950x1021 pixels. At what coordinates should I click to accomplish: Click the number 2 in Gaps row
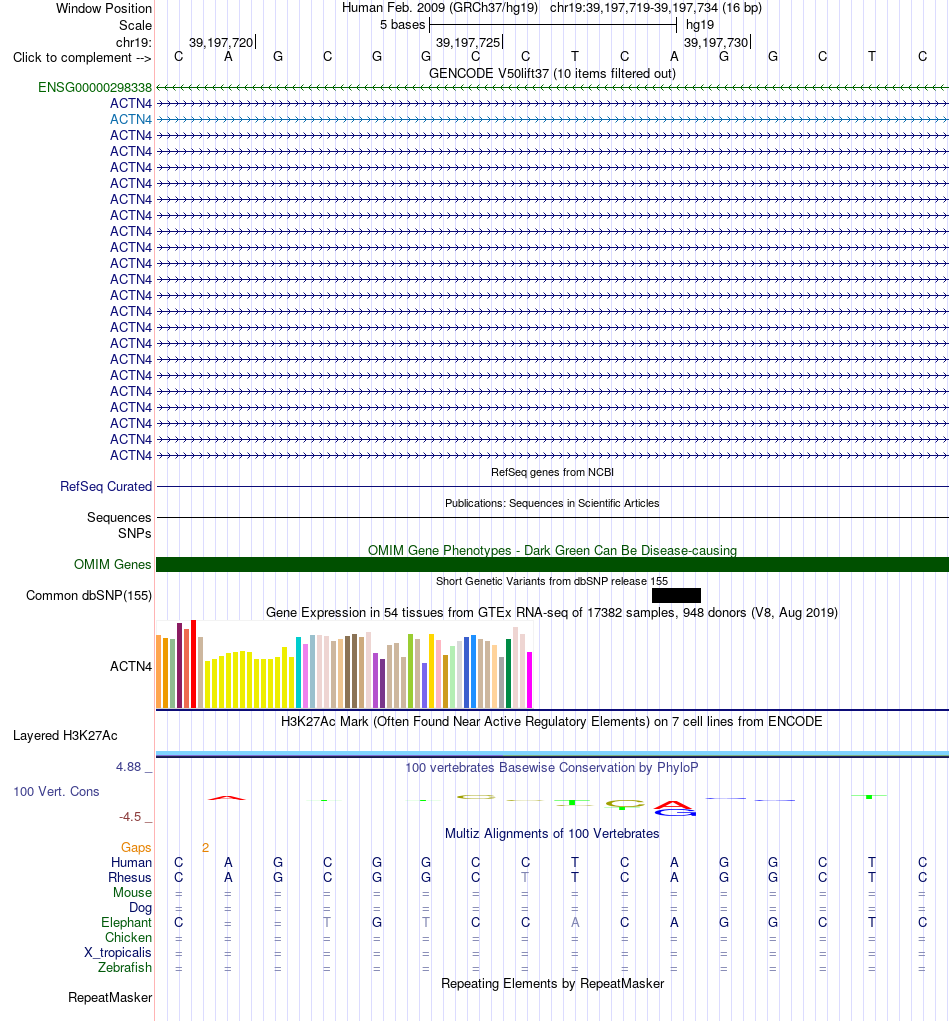tap(205, 847)
